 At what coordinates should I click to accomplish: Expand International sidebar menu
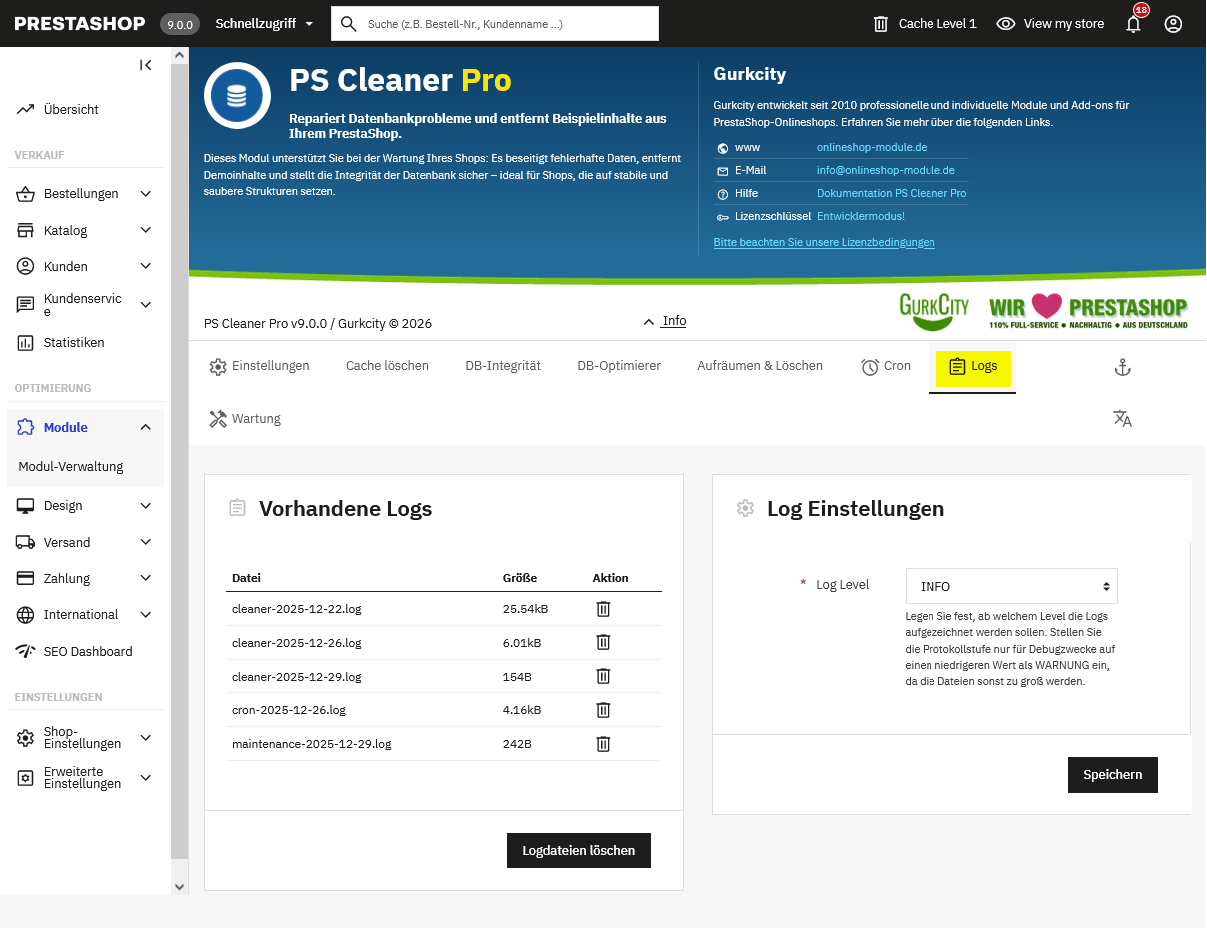coord(145,615)
